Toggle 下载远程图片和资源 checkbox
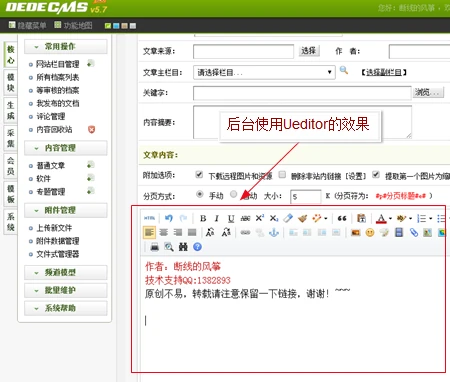The image size is (450, 382). [199, 174]
